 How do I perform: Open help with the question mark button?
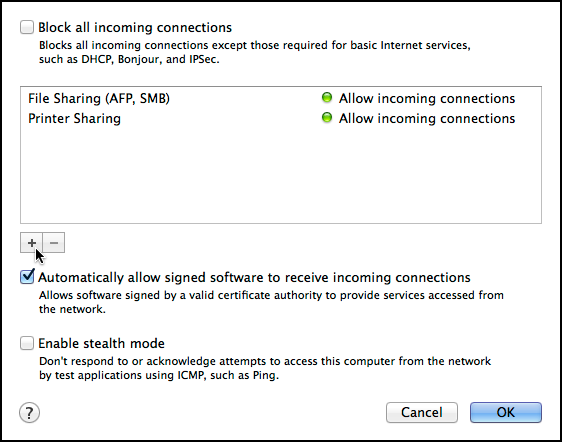tap(29, 413)
